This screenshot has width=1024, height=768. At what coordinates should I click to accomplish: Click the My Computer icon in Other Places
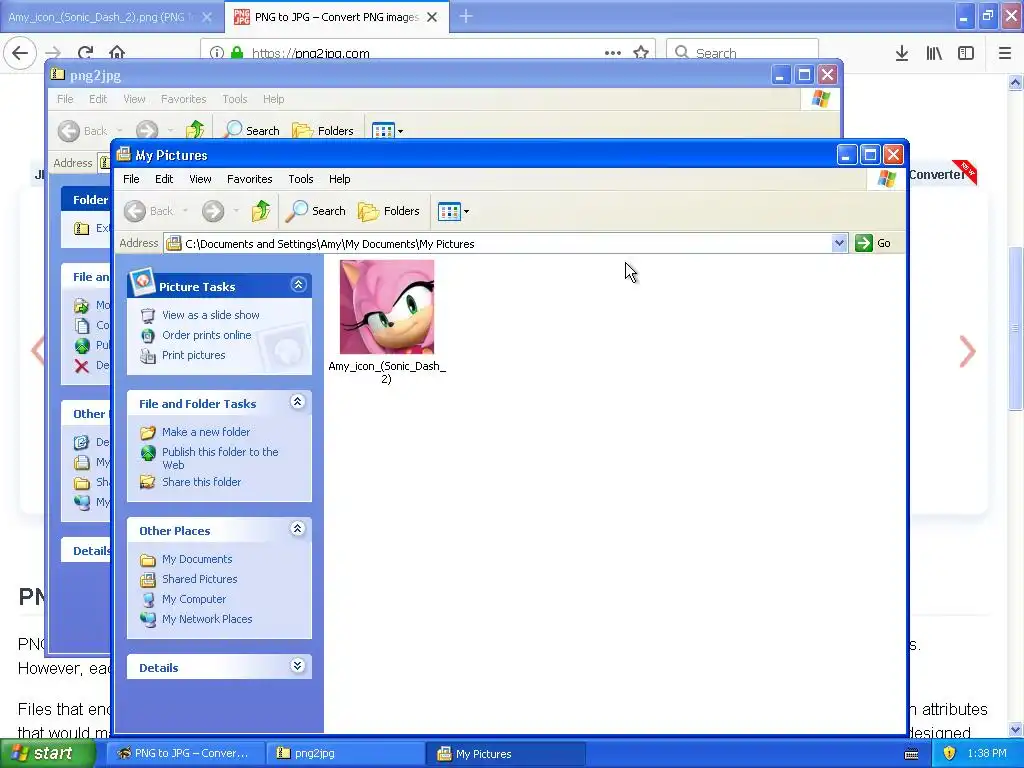[148, 600]
